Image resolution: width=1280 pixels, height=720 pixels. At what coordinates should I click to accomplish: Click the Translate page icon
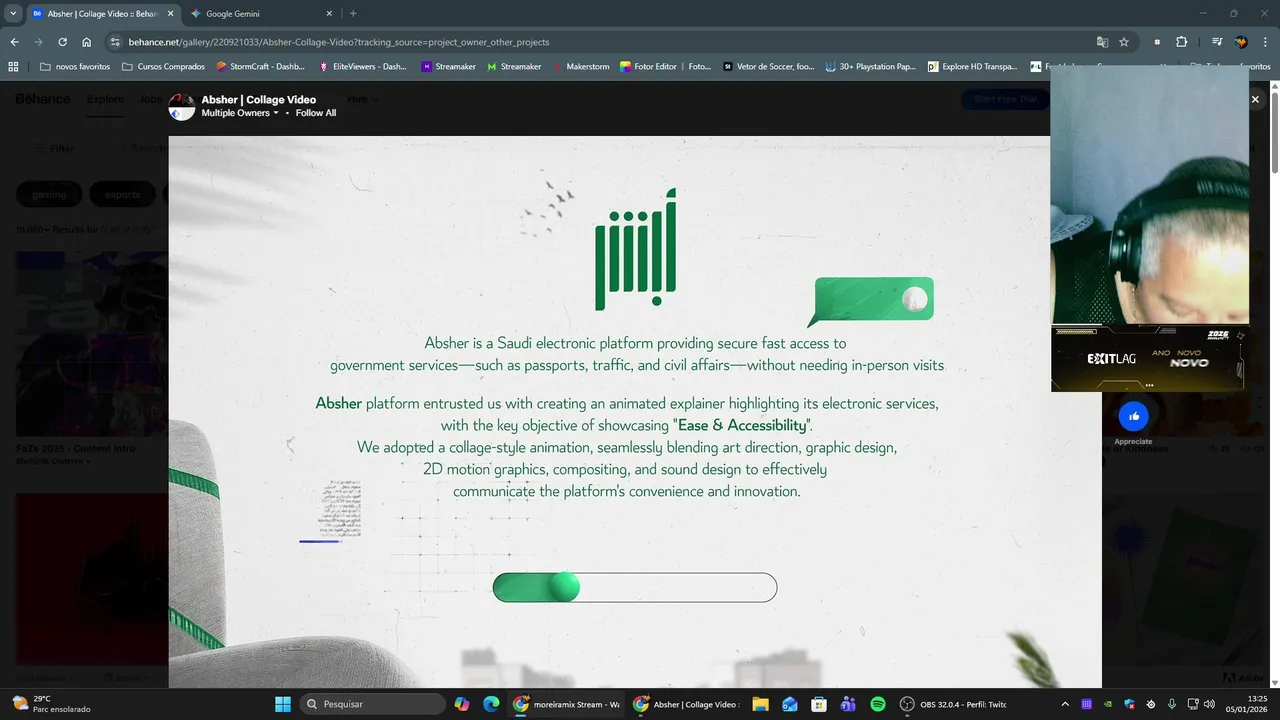pos(1102,42)
